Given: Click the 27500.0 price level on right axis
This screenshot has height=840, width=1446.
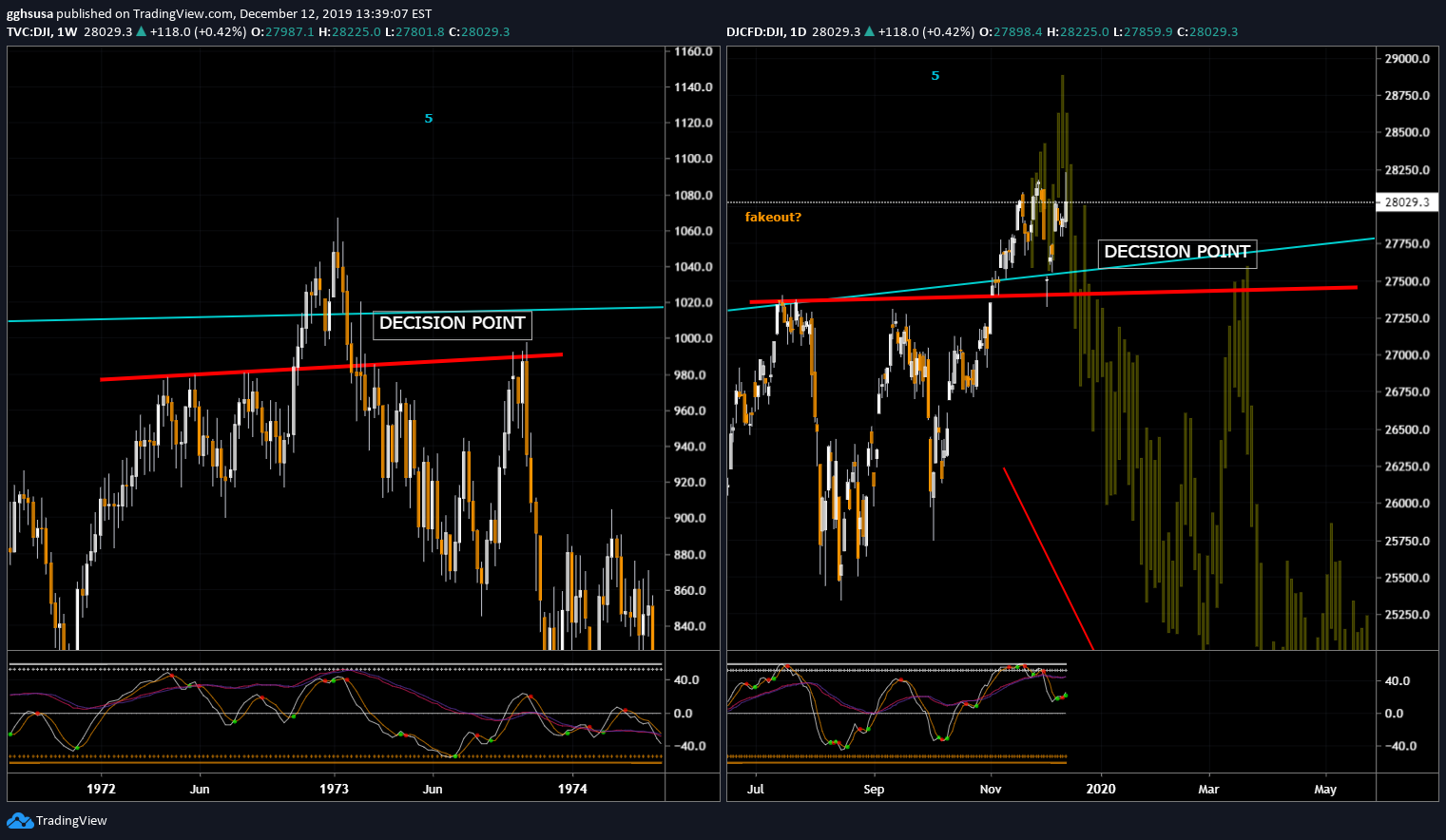Looking at the screenshot, I should [x=1407, y=281].
